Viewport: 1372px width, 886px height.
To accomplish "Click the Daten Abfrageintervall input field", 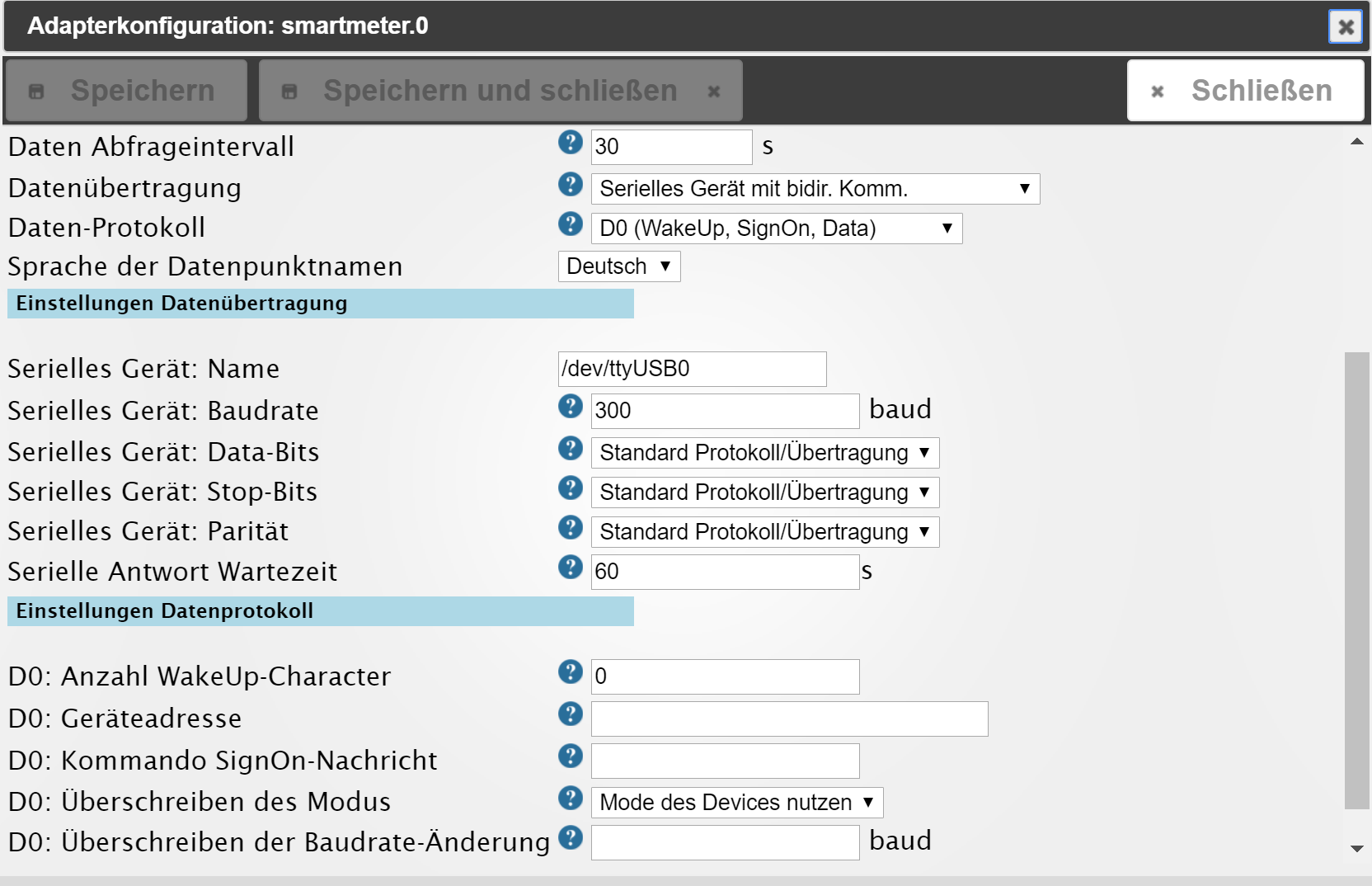I will click(671, 147).
